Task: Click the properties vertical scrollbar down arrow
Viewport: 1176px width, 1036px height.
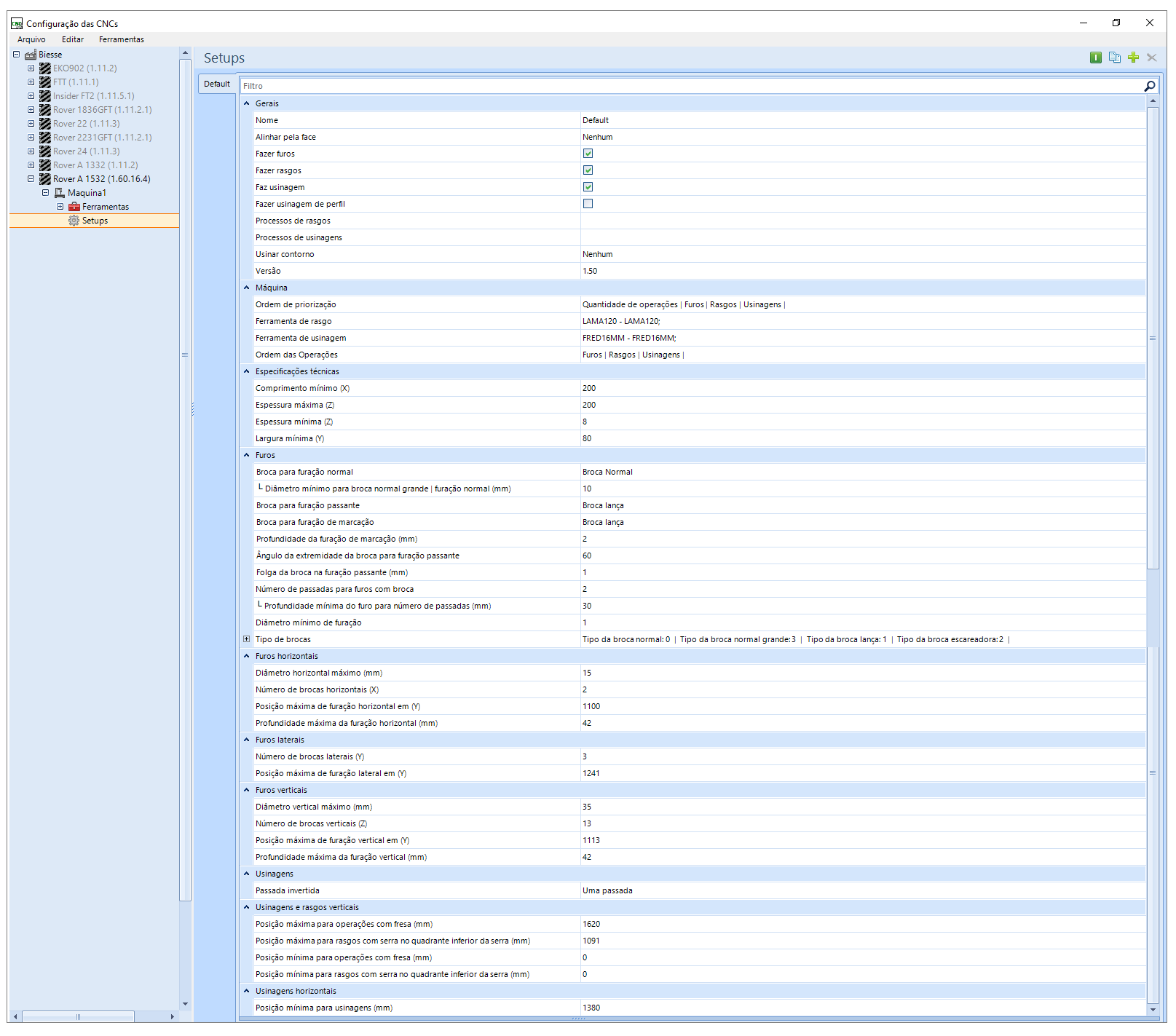Action: click(x=1153, y=1010)
